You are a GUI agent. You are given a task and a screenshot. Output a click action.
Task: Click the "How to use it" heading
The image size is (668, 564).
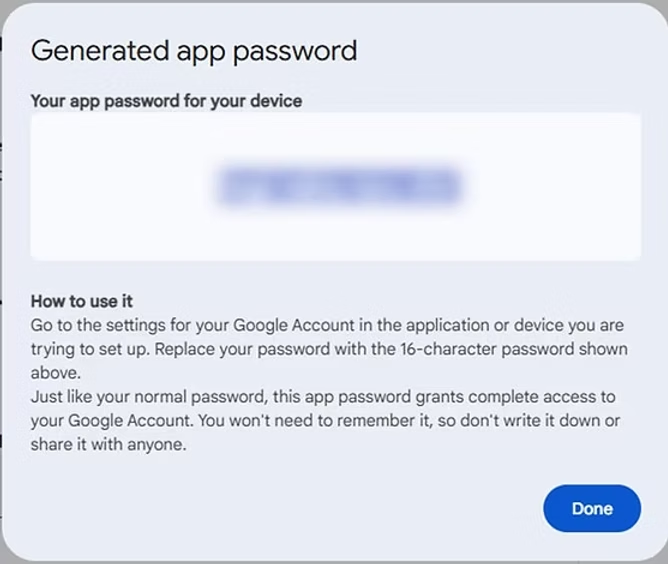pos(82,301)
